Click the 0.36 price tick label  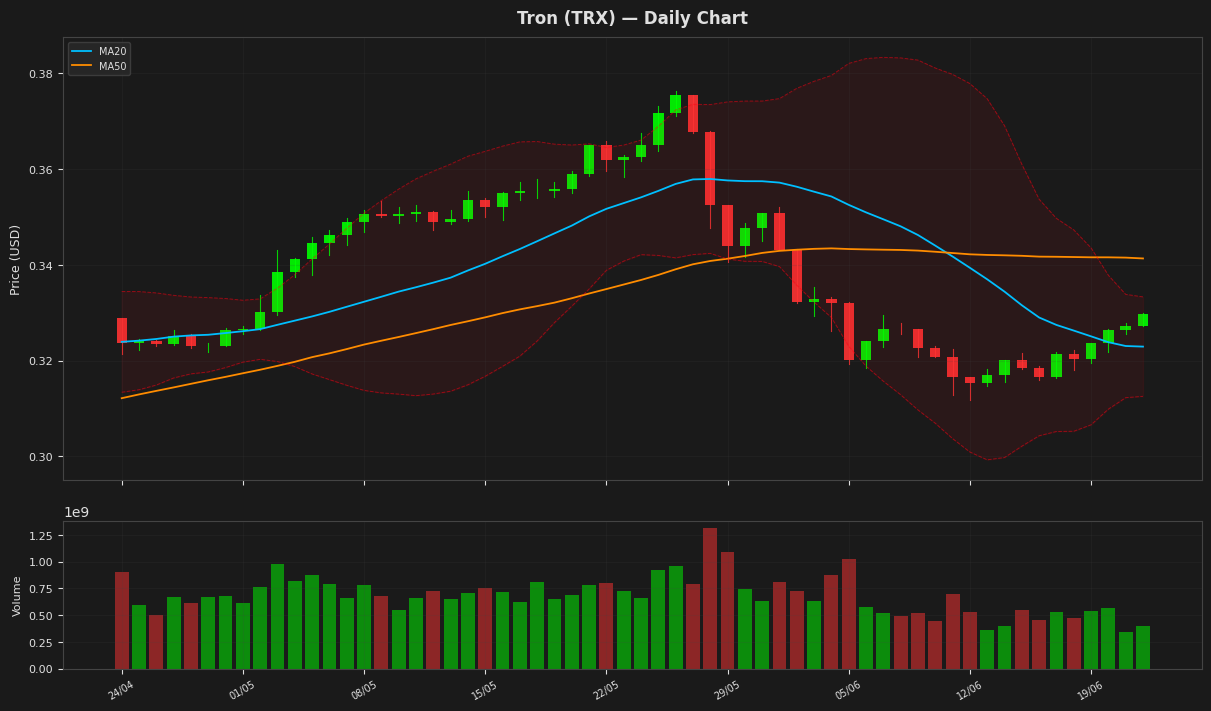[41, 170]
